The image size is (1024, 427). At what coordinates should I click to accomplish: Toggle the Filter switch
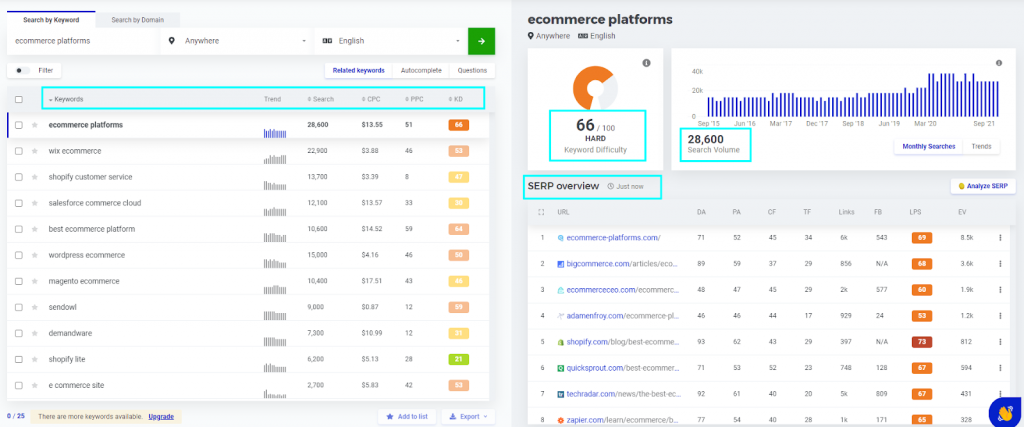(x=23, y=71)
